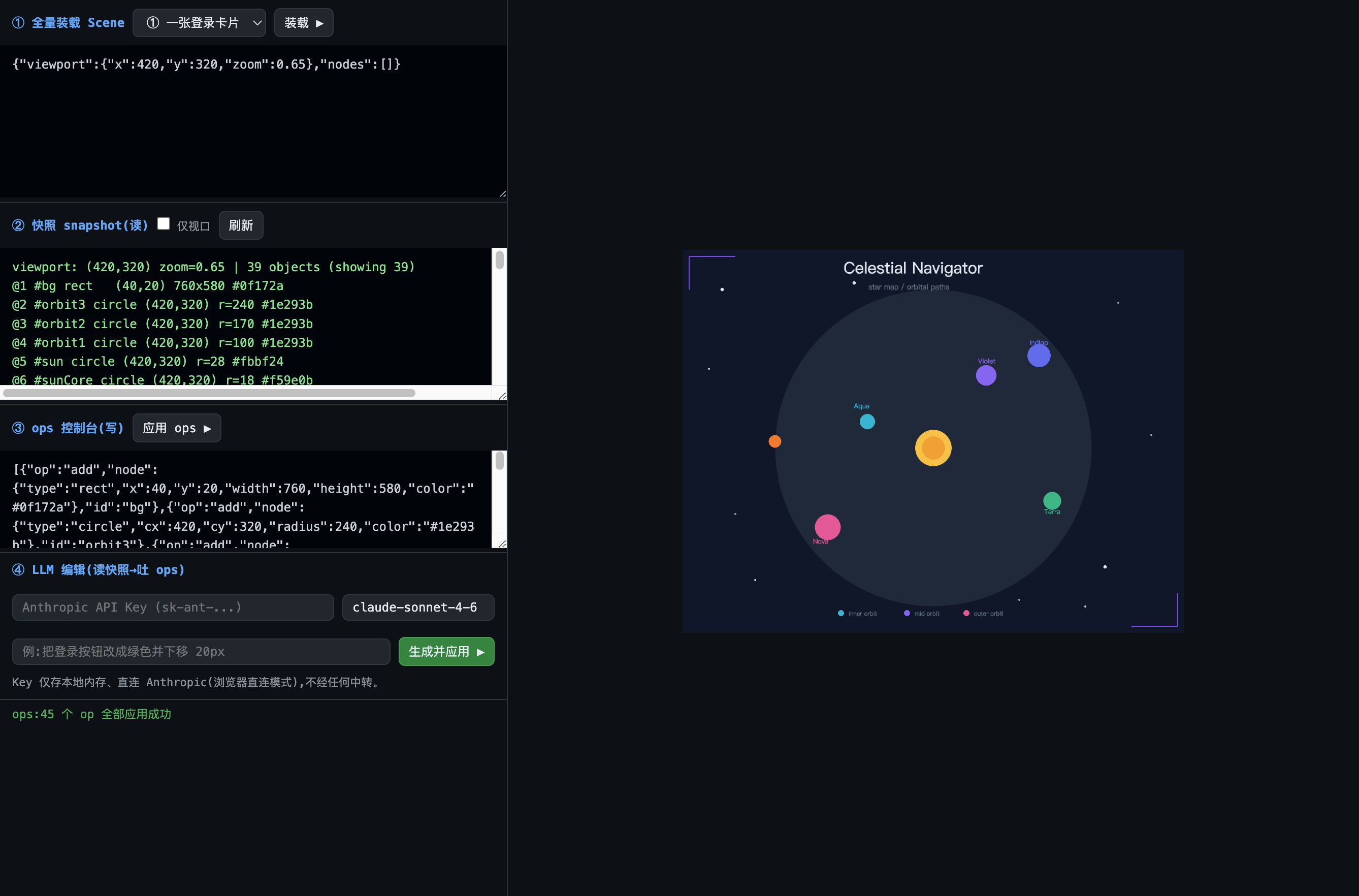This screenshot has height=896, width=1359.
Task: Click the '① 全量装载 Scene' section heading
Action: point(68,23)
